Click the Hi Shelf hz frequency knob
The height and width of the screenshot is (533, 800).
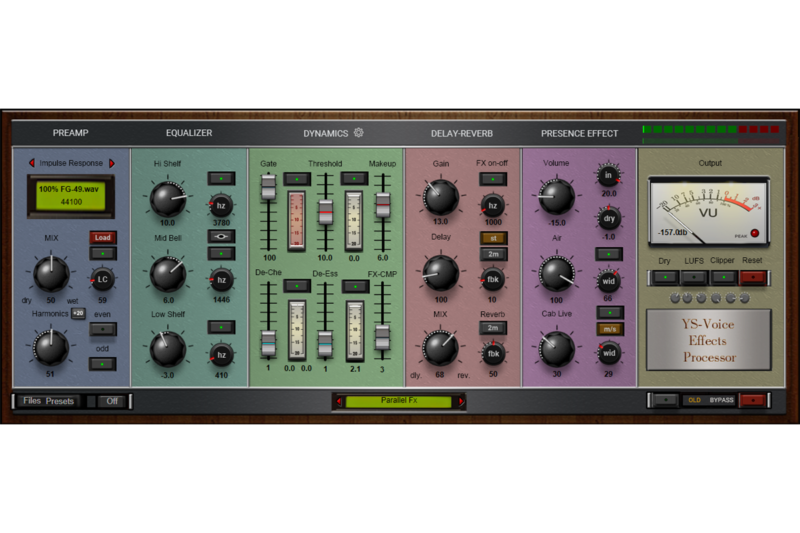221,204
